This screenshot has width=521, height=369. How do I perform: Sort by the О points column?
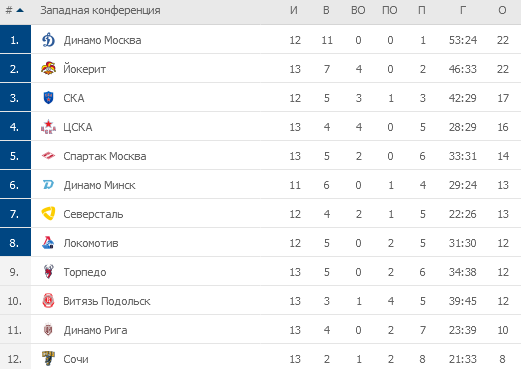point(502,10)
